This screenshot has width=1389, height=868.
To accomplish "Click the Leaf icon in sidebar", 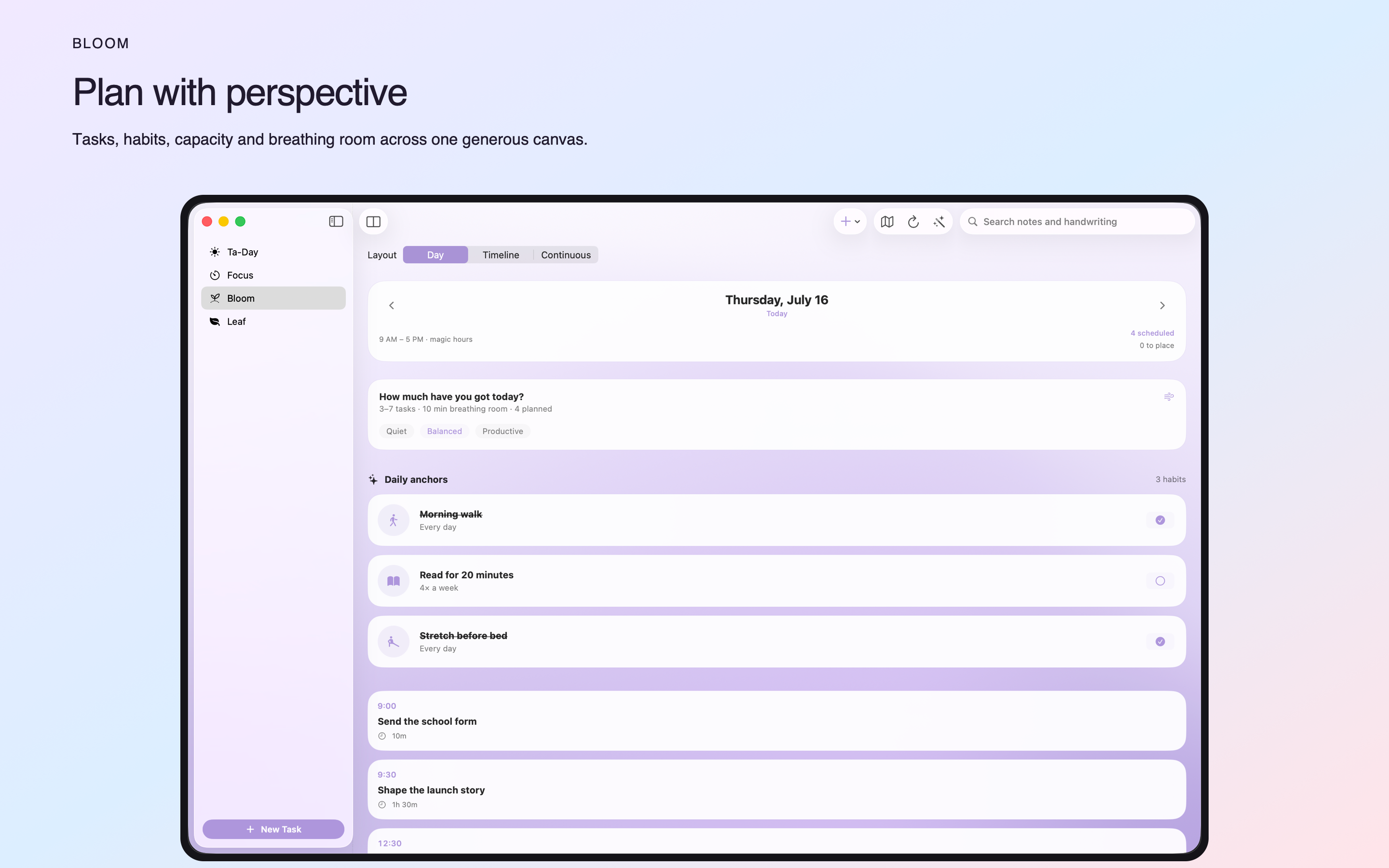I will pos(215,322).
